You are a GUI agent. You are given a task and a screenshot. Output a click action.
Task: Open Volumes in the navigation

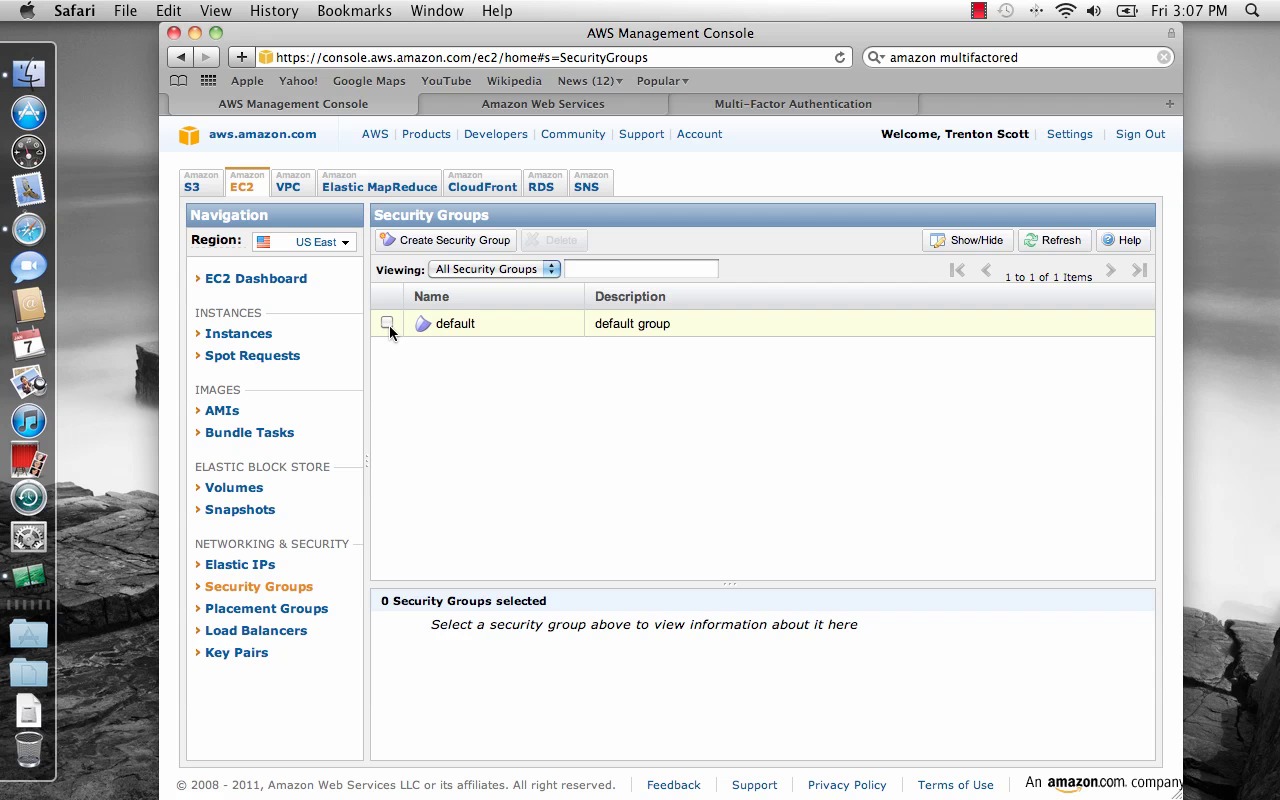[234, 488]
